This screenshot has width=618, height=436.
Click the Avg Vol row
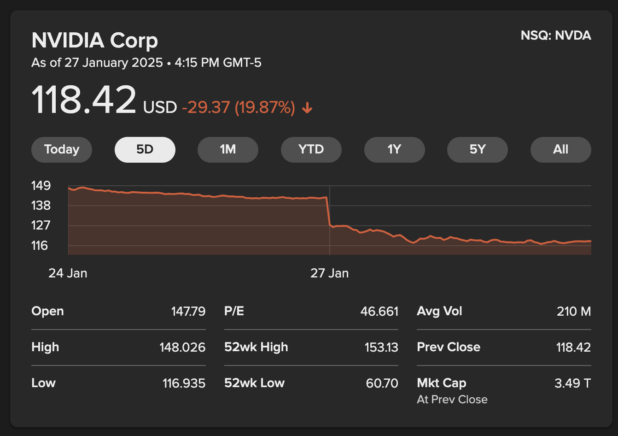tap(503, 311)
